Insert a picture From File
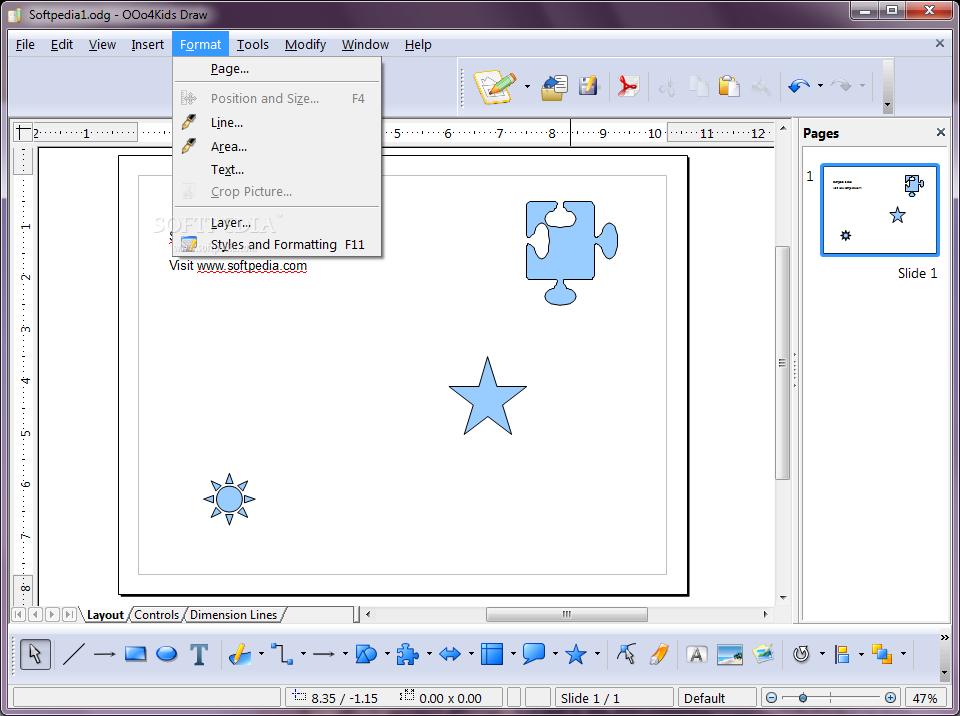The height and width of the screenshot is (716, 960). point(730,654)
